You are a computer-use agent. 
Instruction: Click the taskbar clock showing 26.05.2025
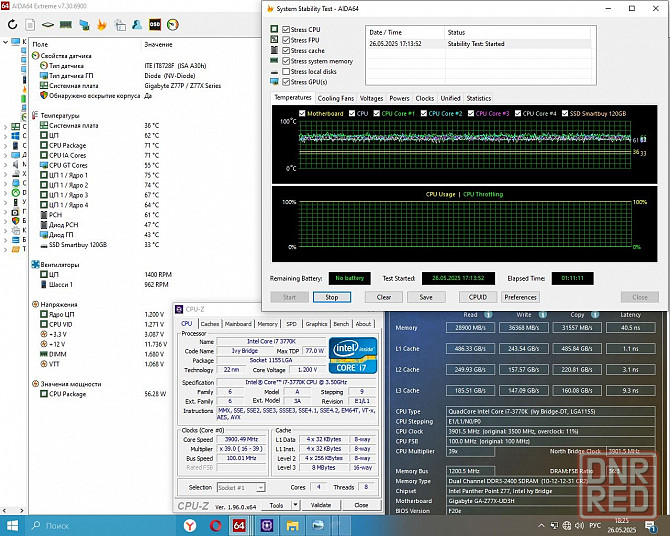tap(622, 525)
